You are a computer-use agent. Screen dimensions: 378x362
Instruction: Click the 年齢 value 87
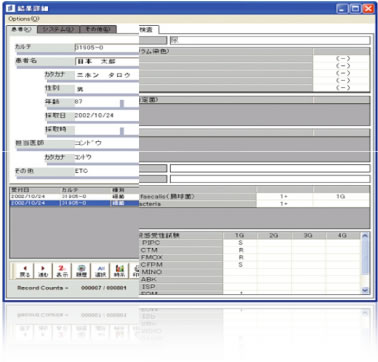pos(79,102)
